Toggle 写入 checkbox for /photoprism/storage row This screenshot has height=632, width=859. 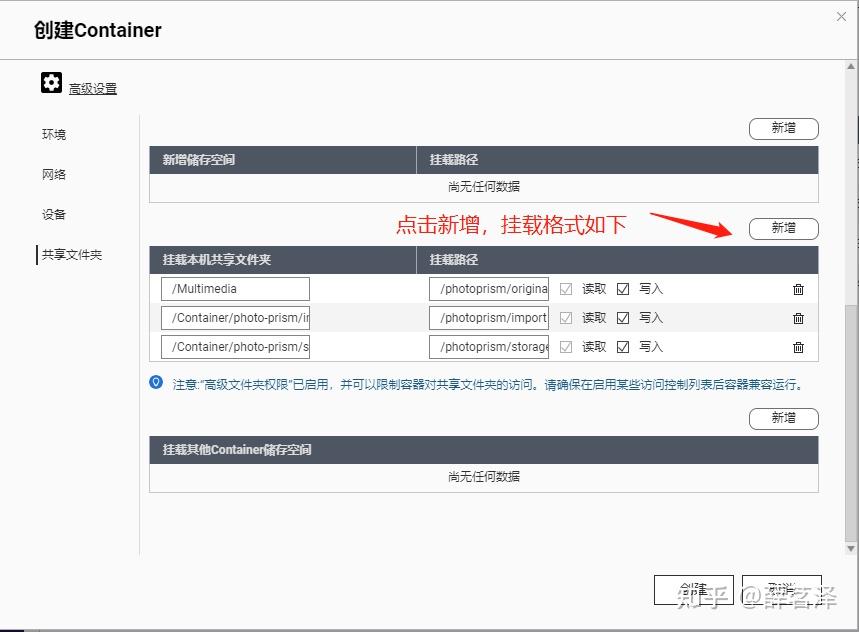click(x=621, y=346)
